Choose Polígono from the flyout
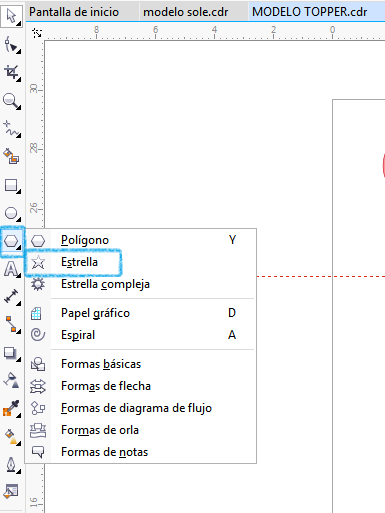Viewport: 385px width, 513px height. [x=140, y=240]
